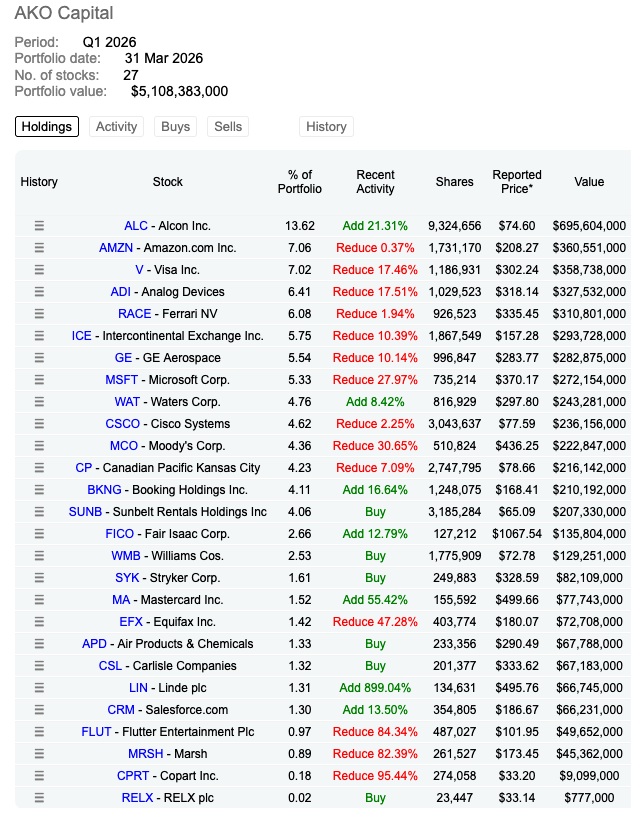
Task: Open history icon for Amazon.com Inc. row
Action: coord(39,248)
